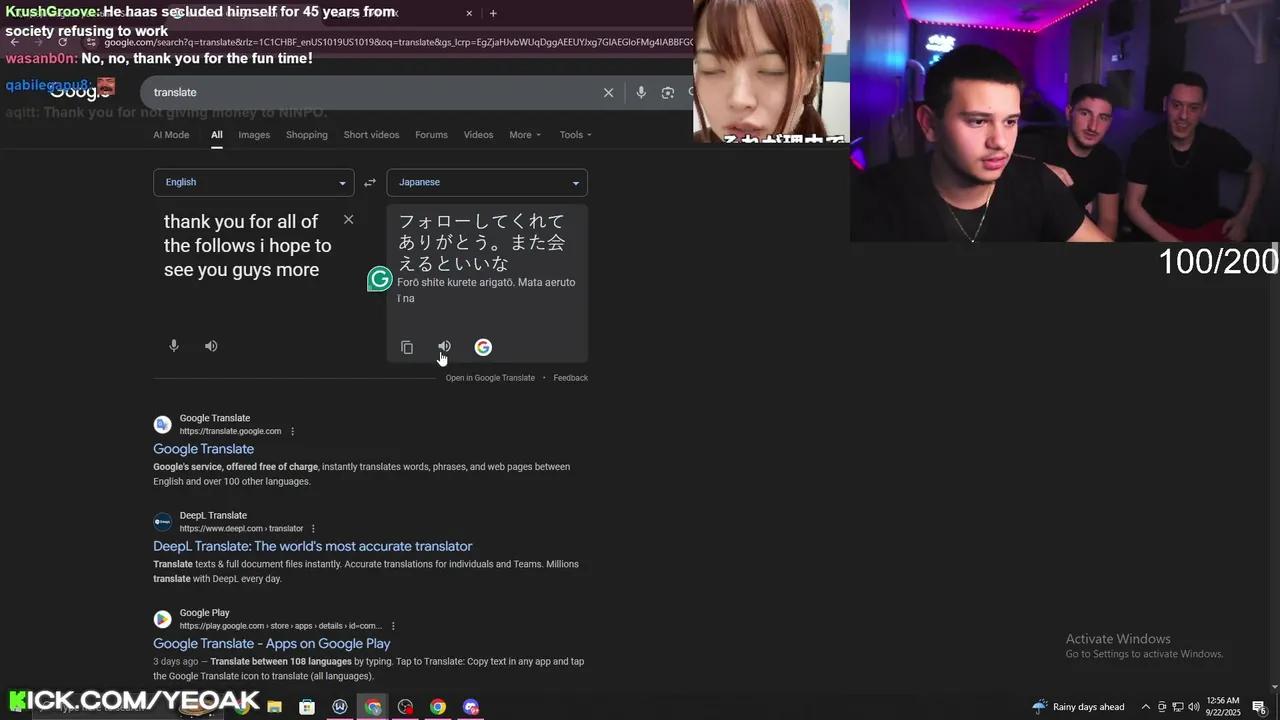Open DeepL Translate: The world's most accurate translator
1280x720 pixels.
click(312, 546)
